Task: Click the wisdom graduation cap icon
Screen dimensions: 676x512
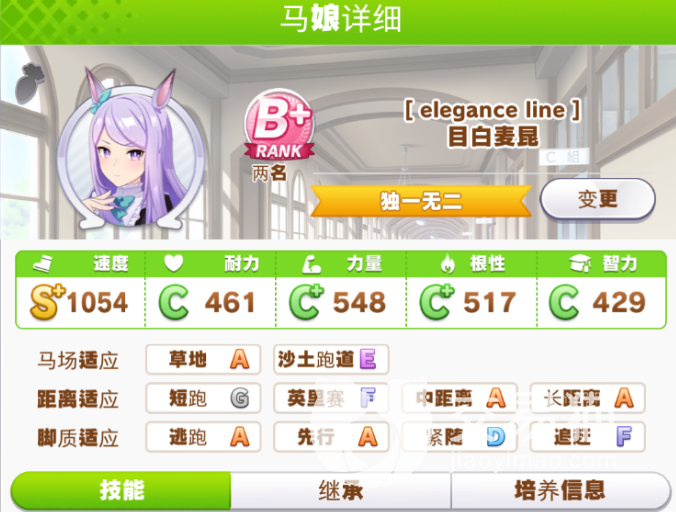Action: pos(580,263)
